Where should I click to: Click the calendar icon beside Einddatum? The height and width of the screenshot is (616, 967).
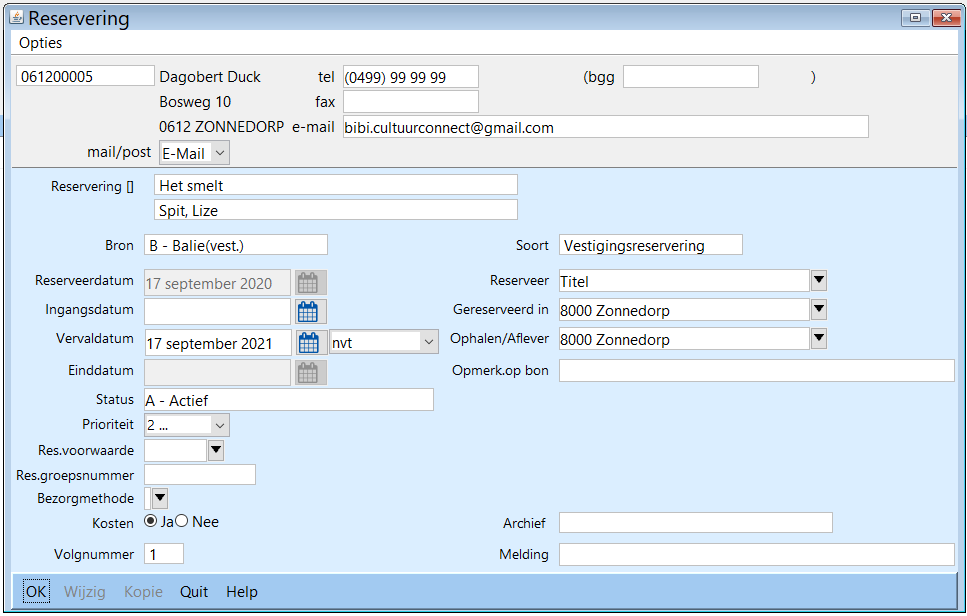311,372
